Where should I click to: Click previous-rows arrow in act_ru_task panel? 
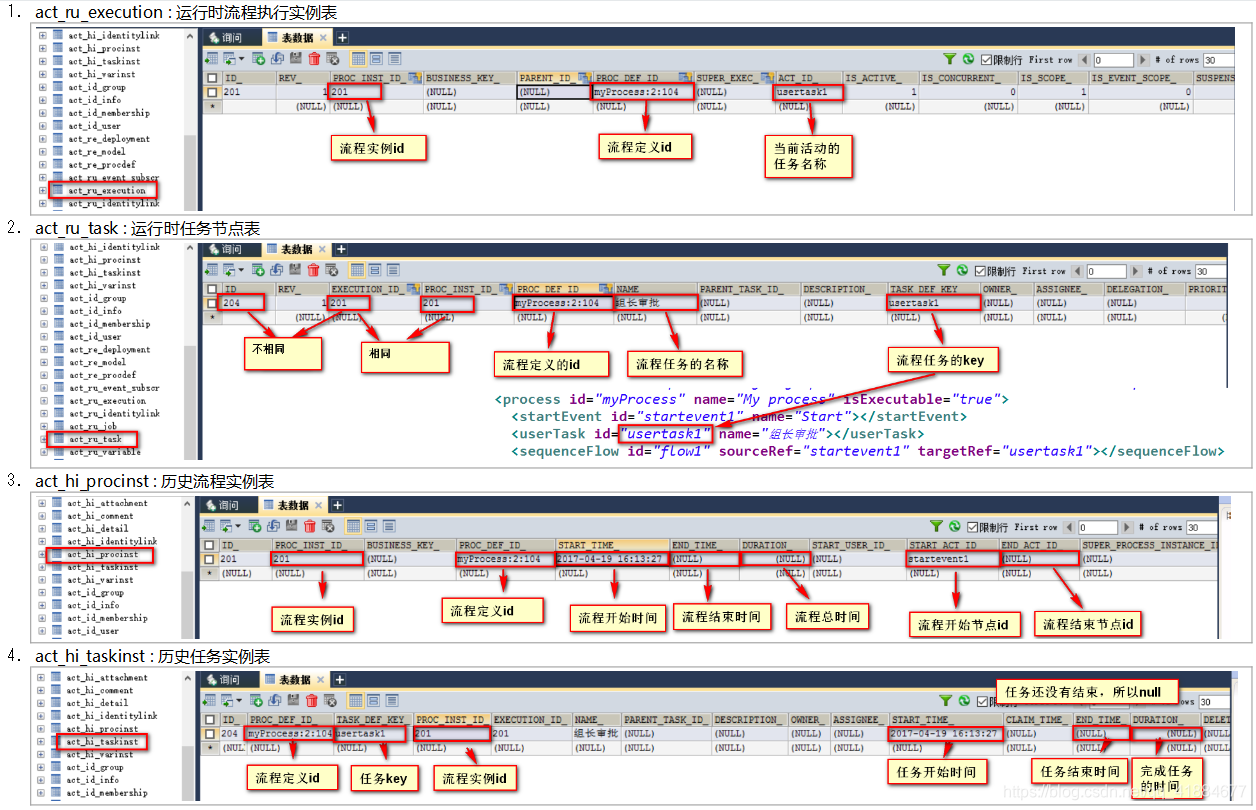(x=1077, y=271)
